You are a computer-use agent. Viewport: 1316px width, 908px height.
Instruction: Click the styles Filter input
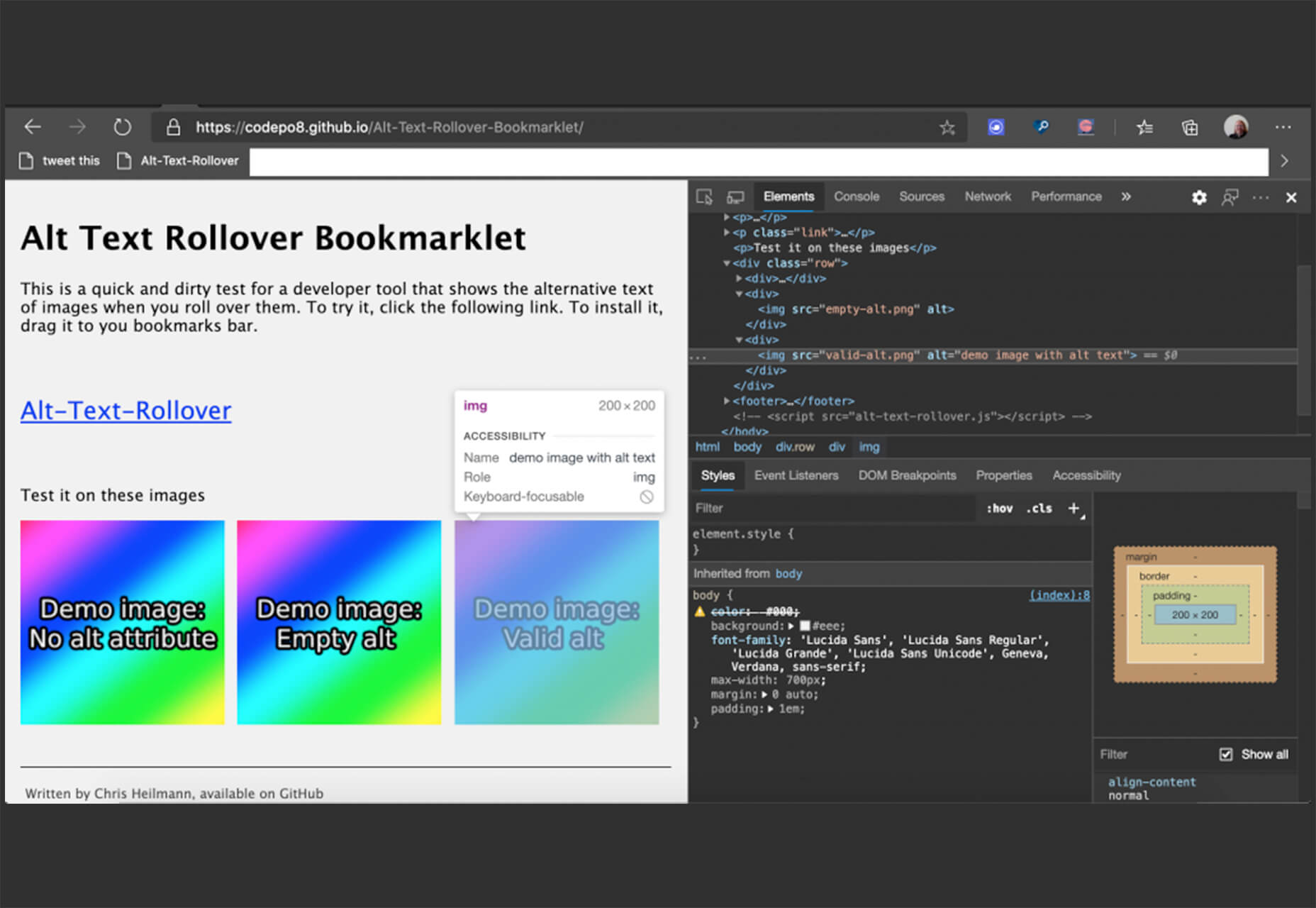[x=833, y=508]
